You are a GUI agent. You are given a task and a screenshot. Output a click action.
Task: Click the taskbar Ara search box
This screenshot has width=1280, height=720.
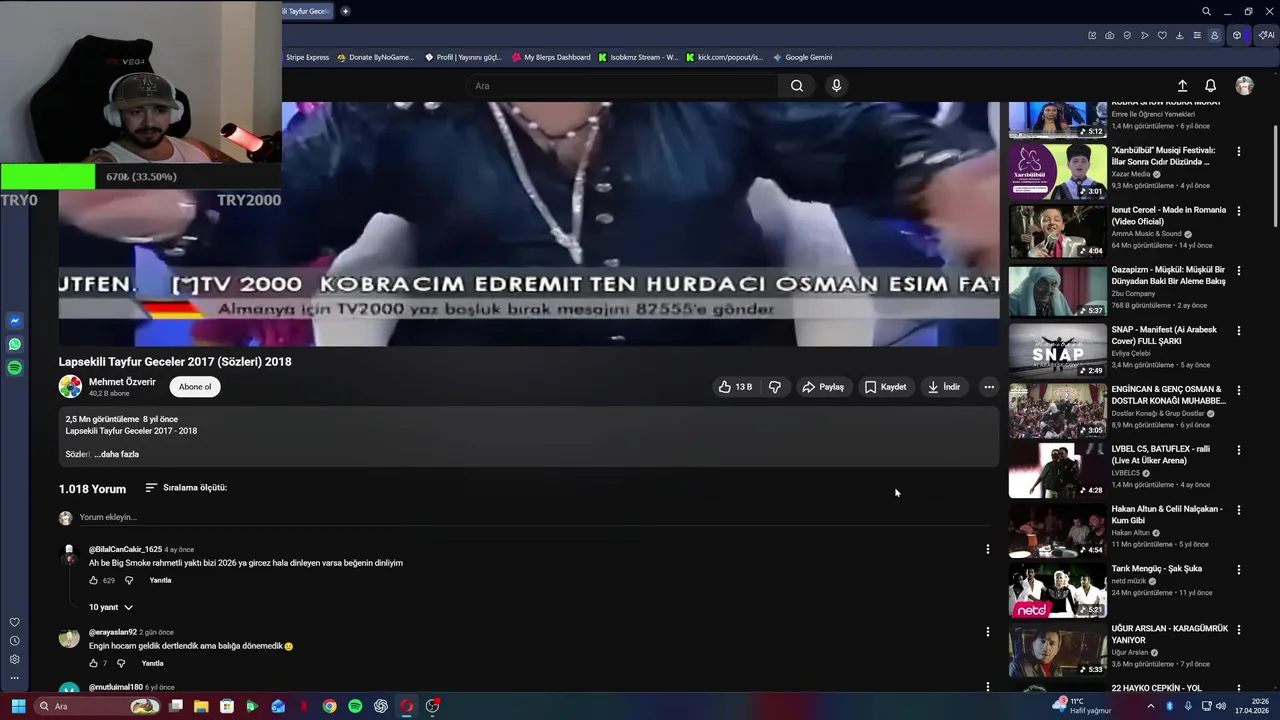point(97,706)
